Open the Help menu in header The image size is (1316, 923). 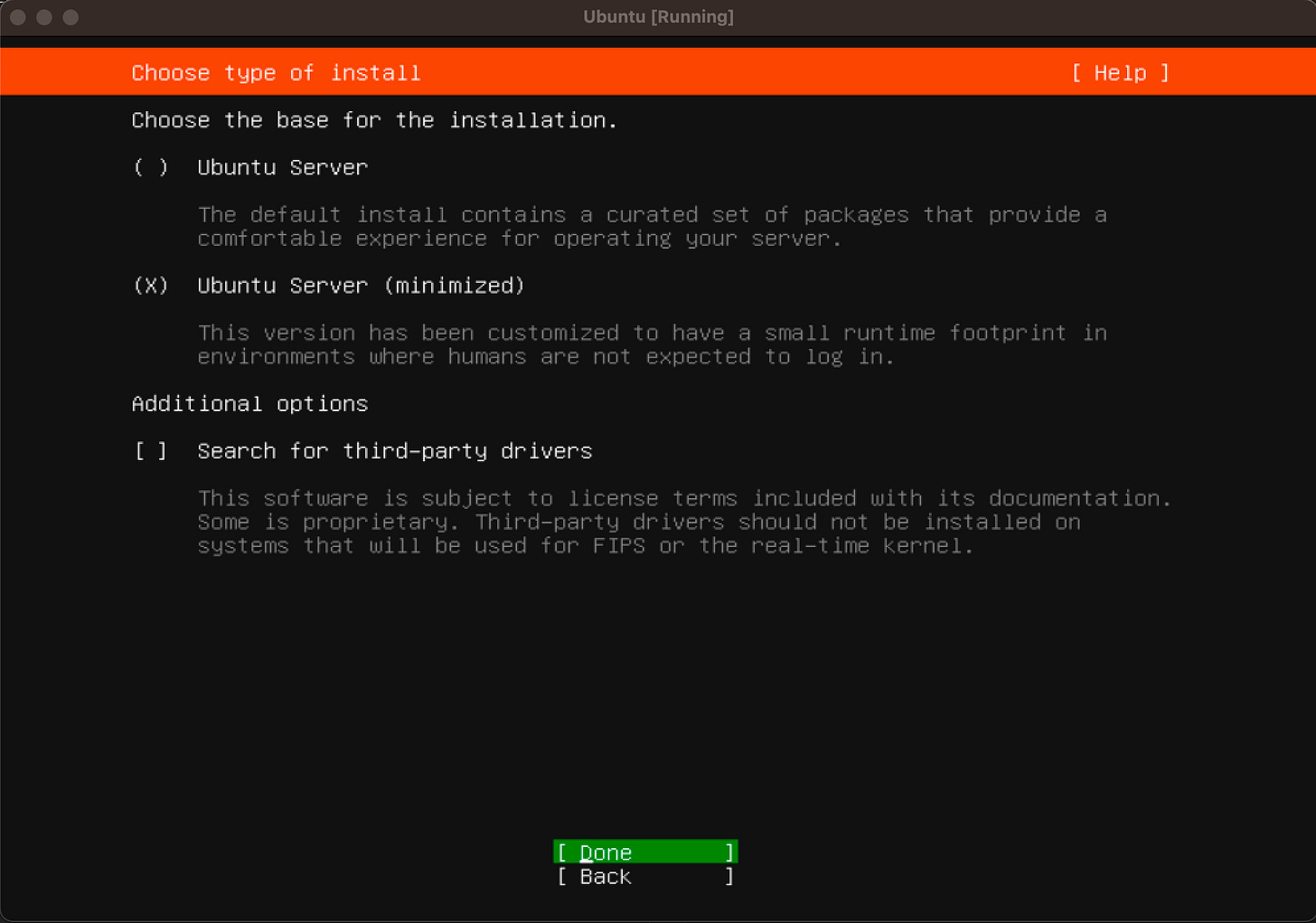(x=1120, y=72)
